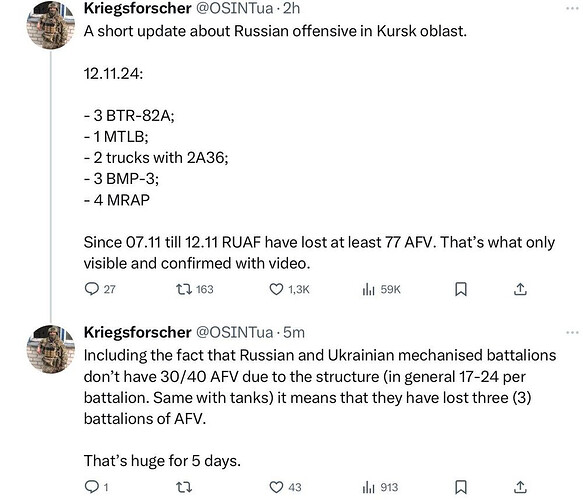Bookmark the follow-up battalions tweet
Image resolution: width=583 pixels, height=500 pixels.
click(461, 487)
